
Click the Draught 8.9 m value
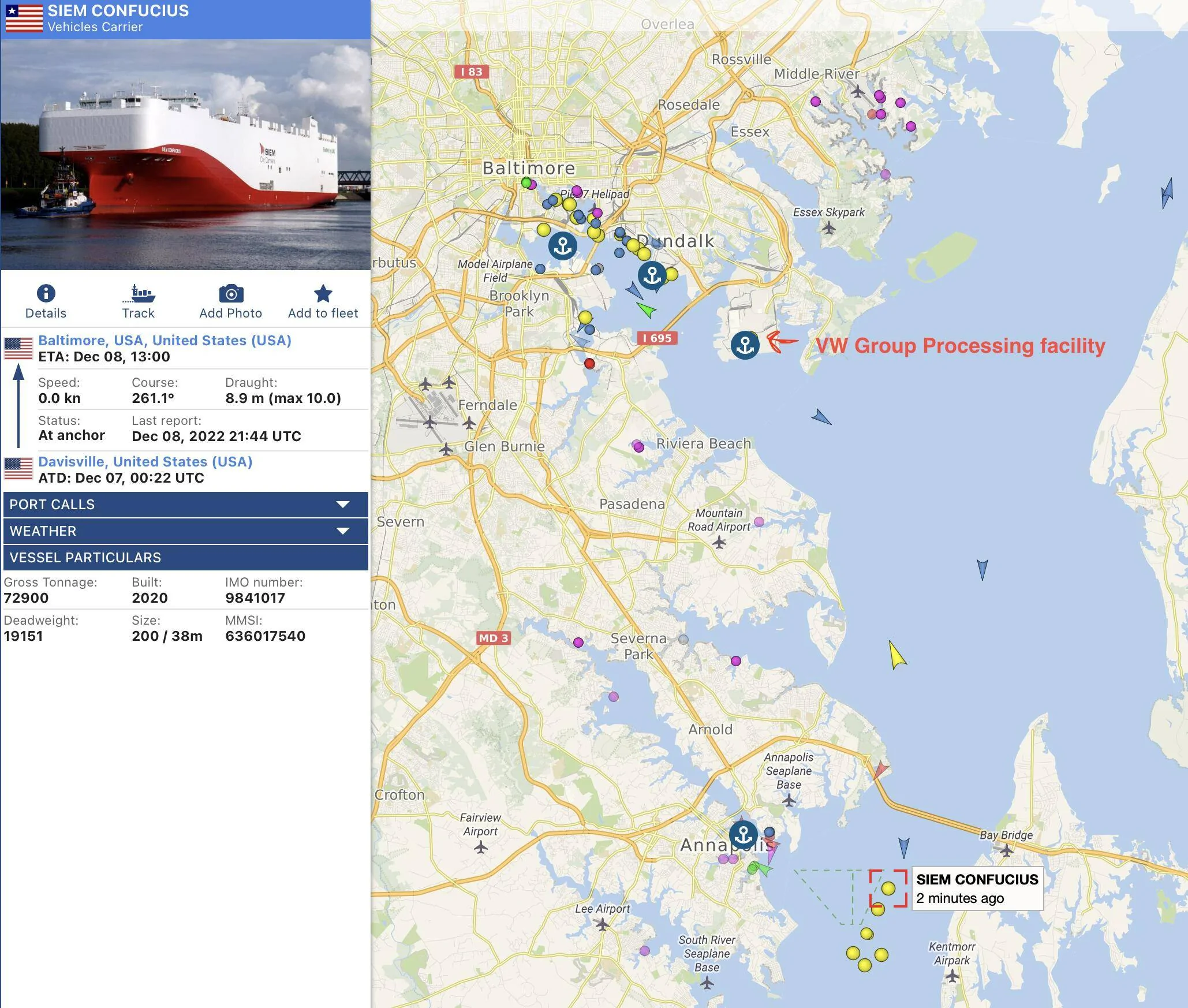pyautogui.click(x=283, y=398)
